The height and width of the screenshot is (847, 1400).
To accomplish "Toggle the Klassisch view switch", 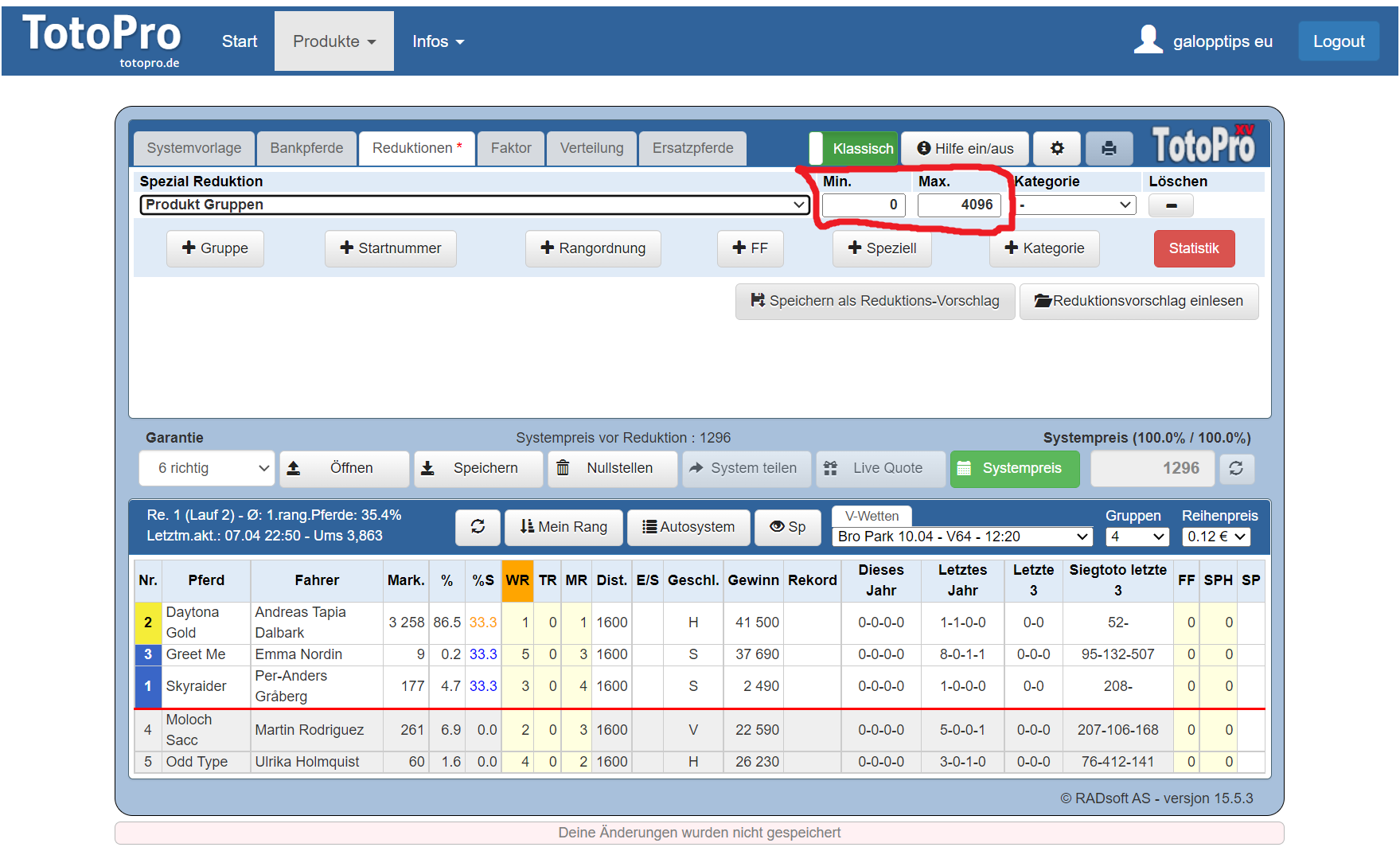I will pos(853,148).
